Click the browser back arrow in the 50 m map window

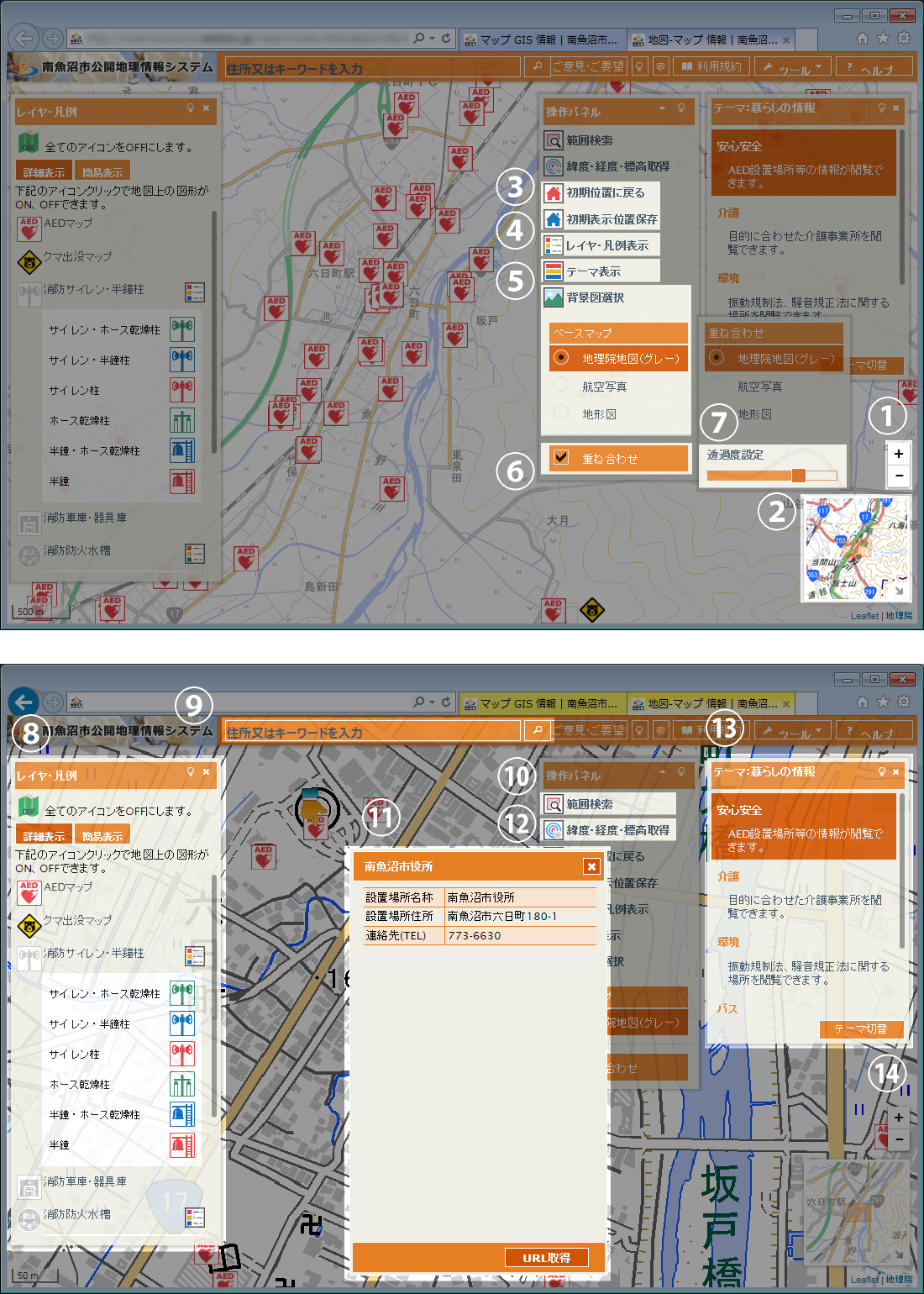tap(24, 702)
